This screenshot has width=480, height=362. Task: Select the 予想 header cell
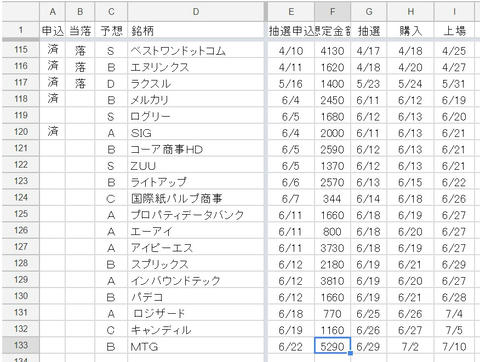[x=111, y=30]
